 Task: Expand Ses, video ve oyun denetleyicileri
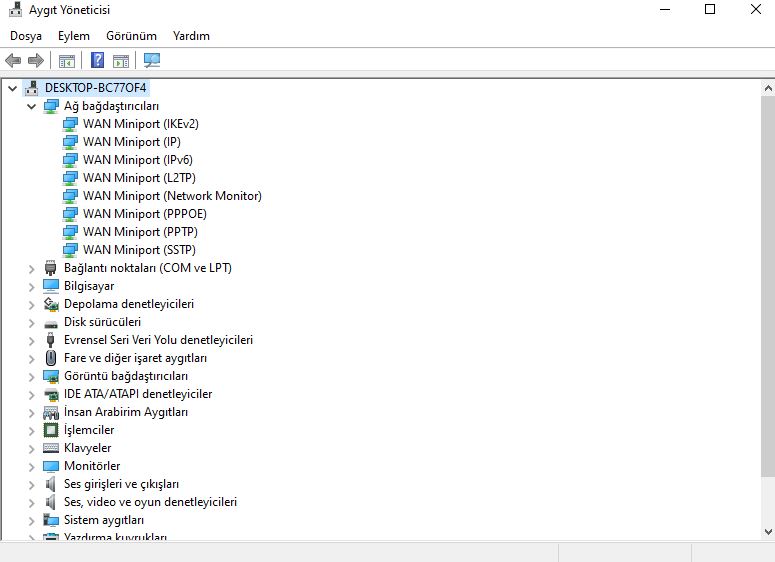pyautogui.click(x=32, y=503)
